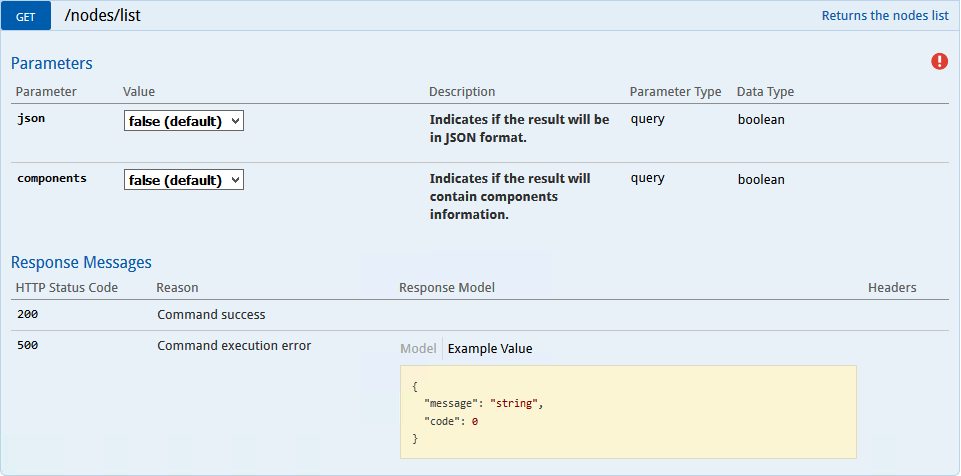The width and height of the screenshot is (961, 476).
Task: Click the components parameter name
Action: click(x=51, y=178)
